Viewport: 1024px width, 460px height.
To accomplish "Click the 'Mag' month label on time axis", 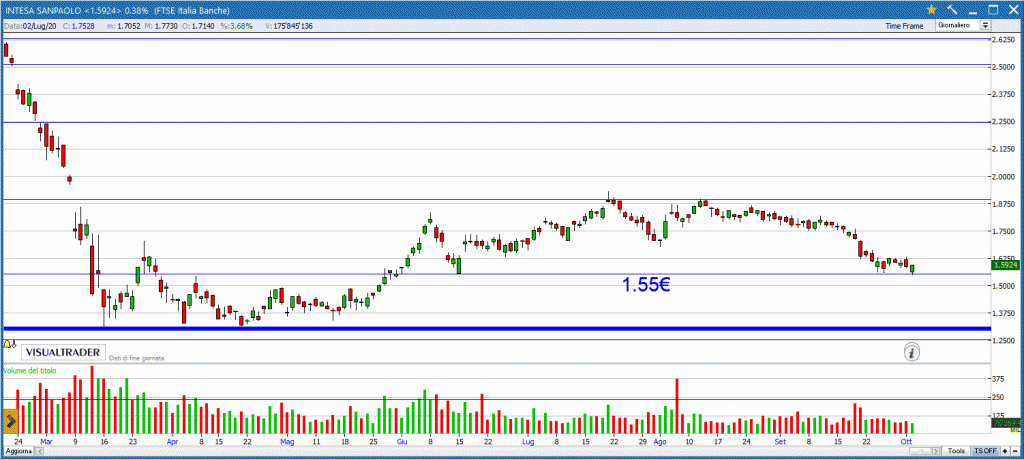I will (287, 441).
